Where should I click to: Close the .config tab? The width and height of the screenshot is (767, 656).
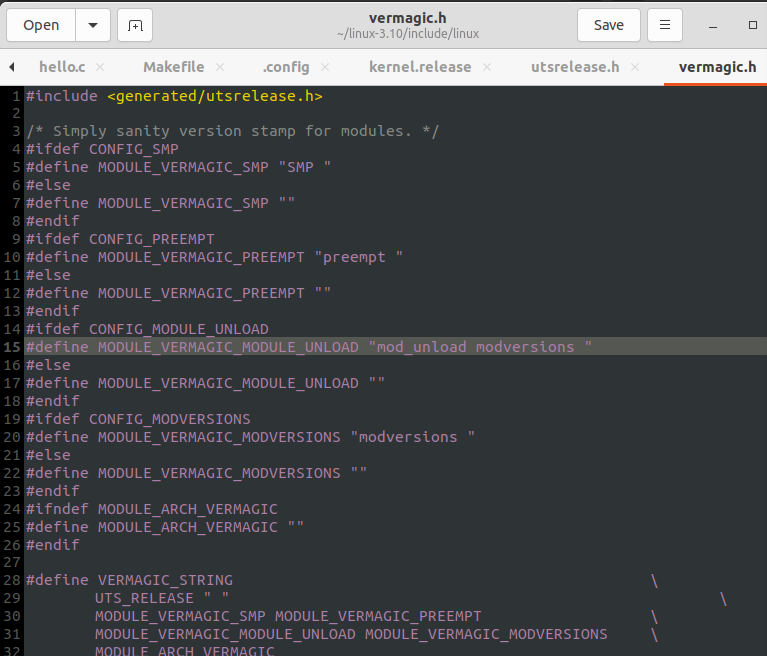327,67
